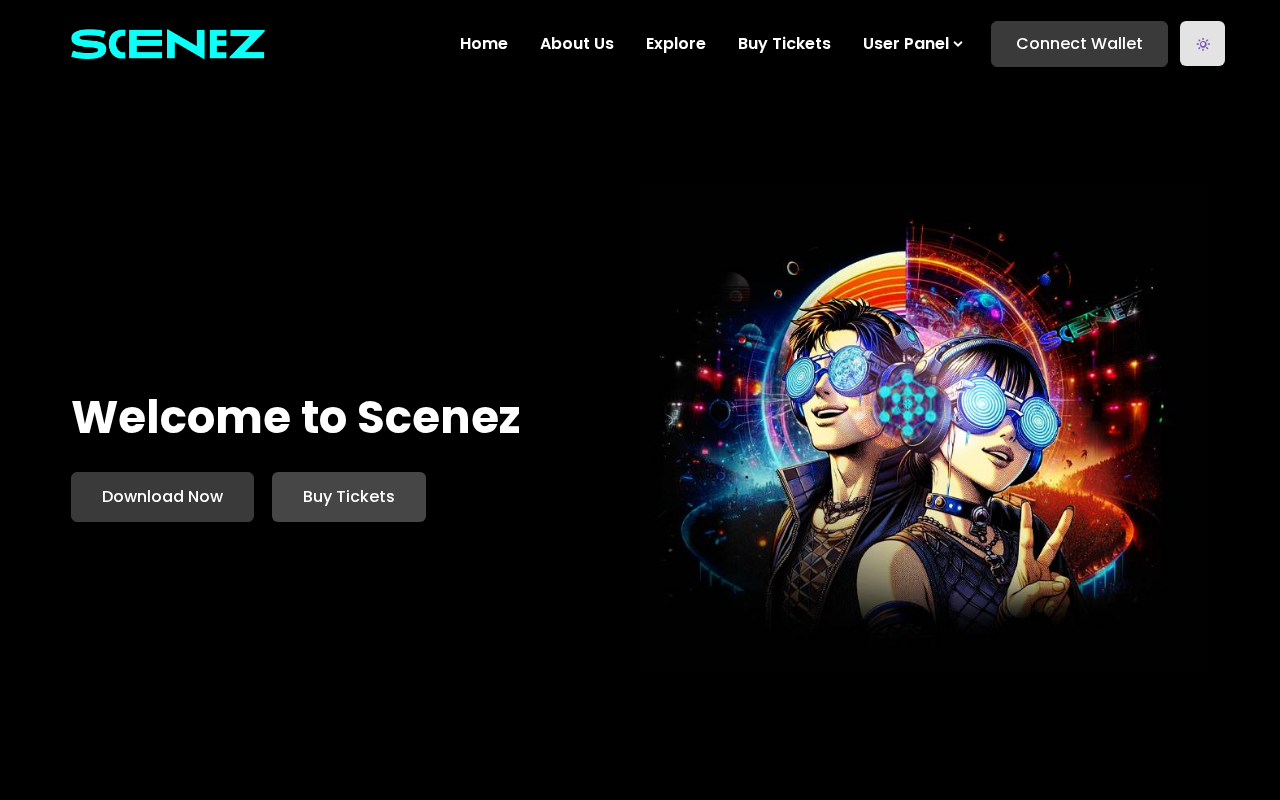Click the Connect Wallet button
This screenshot has height=800, width=1280.
(x=1079, y=44)
